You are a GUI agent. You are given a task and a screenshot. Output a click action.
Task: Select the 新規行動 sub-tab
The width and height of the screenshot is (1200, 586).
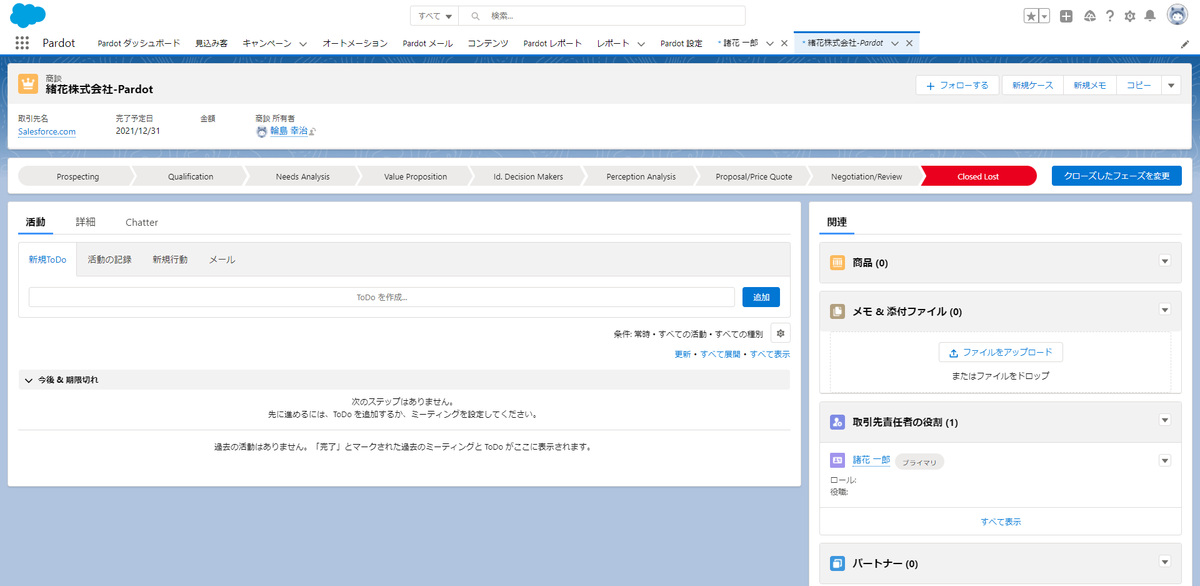click(x=170, y=259)
